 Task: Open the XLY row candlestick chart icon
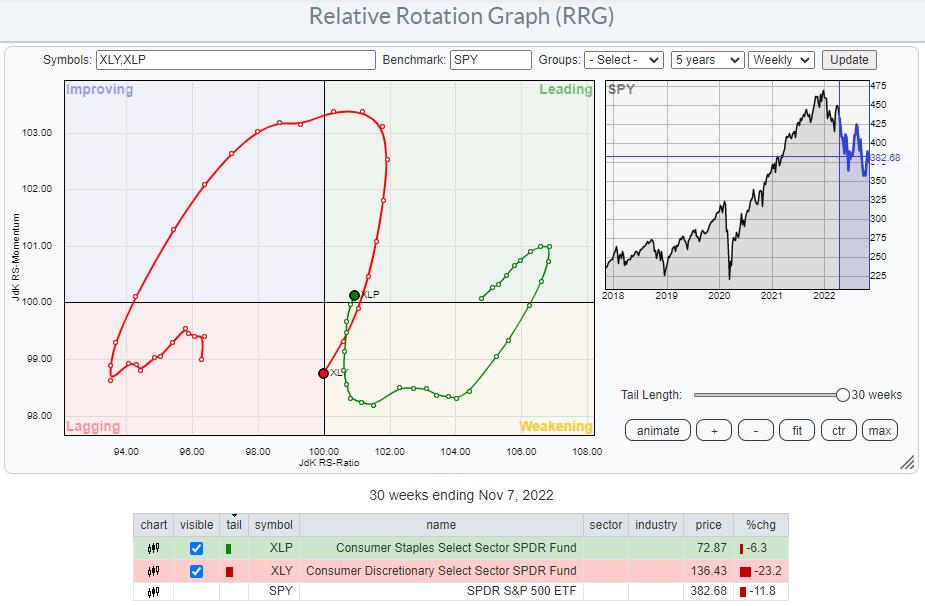(154, 571)
